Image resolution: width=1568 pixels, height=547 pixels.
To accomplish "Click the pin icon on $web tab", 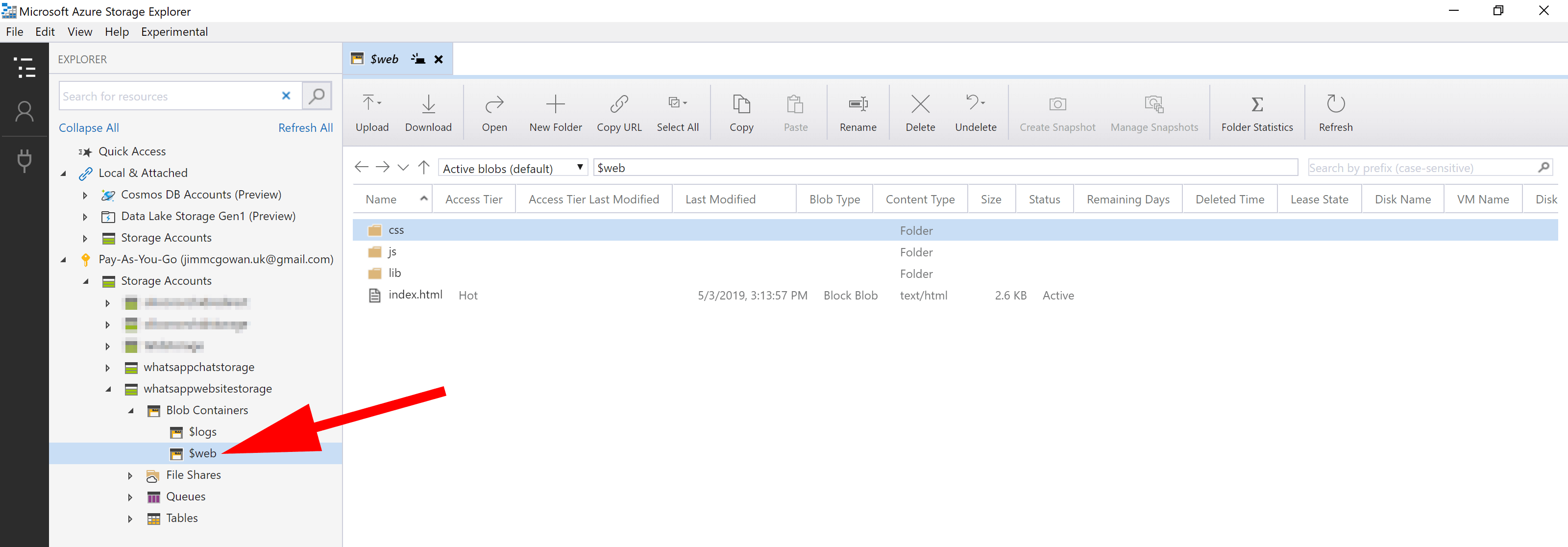I will click(417, 59).
